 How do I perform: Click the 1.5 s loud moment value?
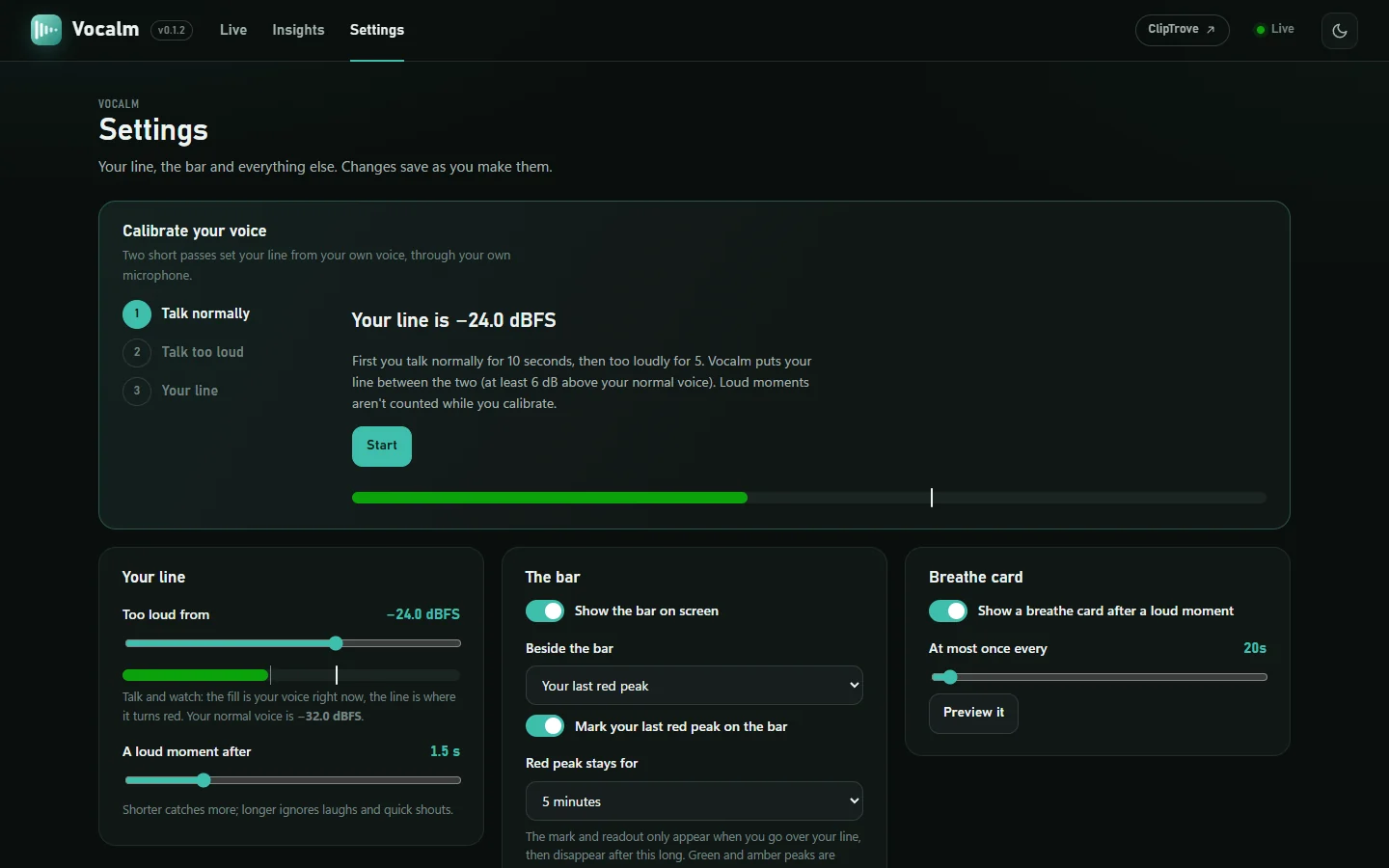click(x=445, y=751)
